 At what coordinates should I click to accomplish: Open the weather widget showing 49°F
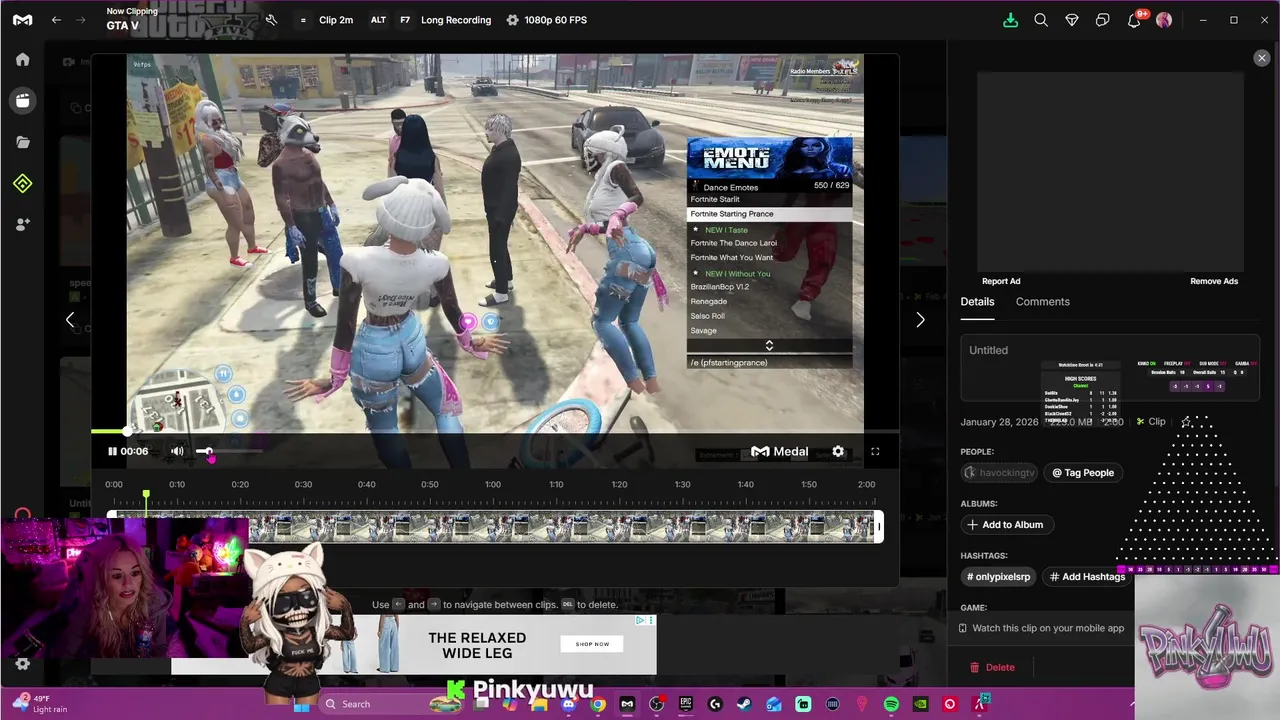point(42,704)
